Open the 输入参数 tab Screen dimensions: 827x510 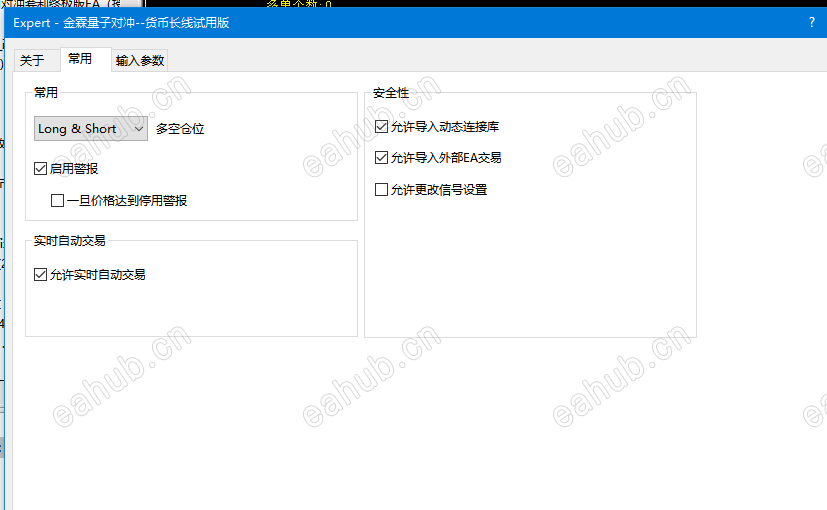point(140,61)
